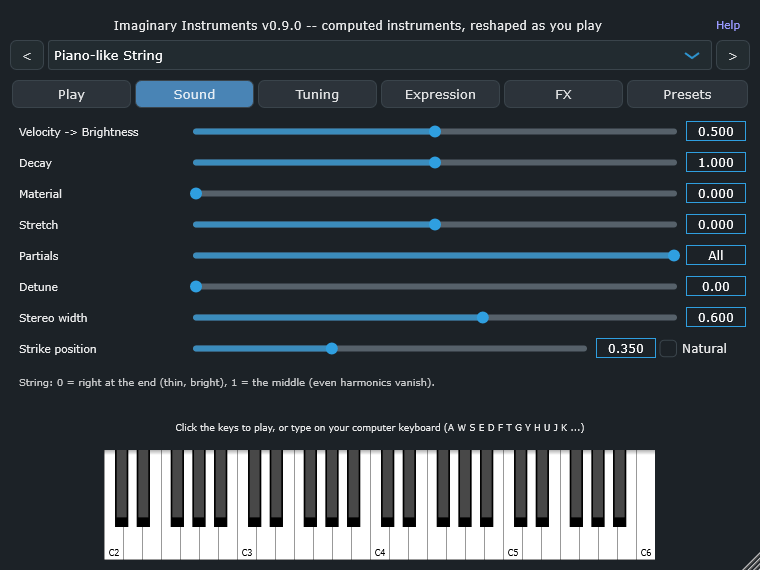Switch to the Play tab
Screen dimensions: 760x570
click(71, 94)
